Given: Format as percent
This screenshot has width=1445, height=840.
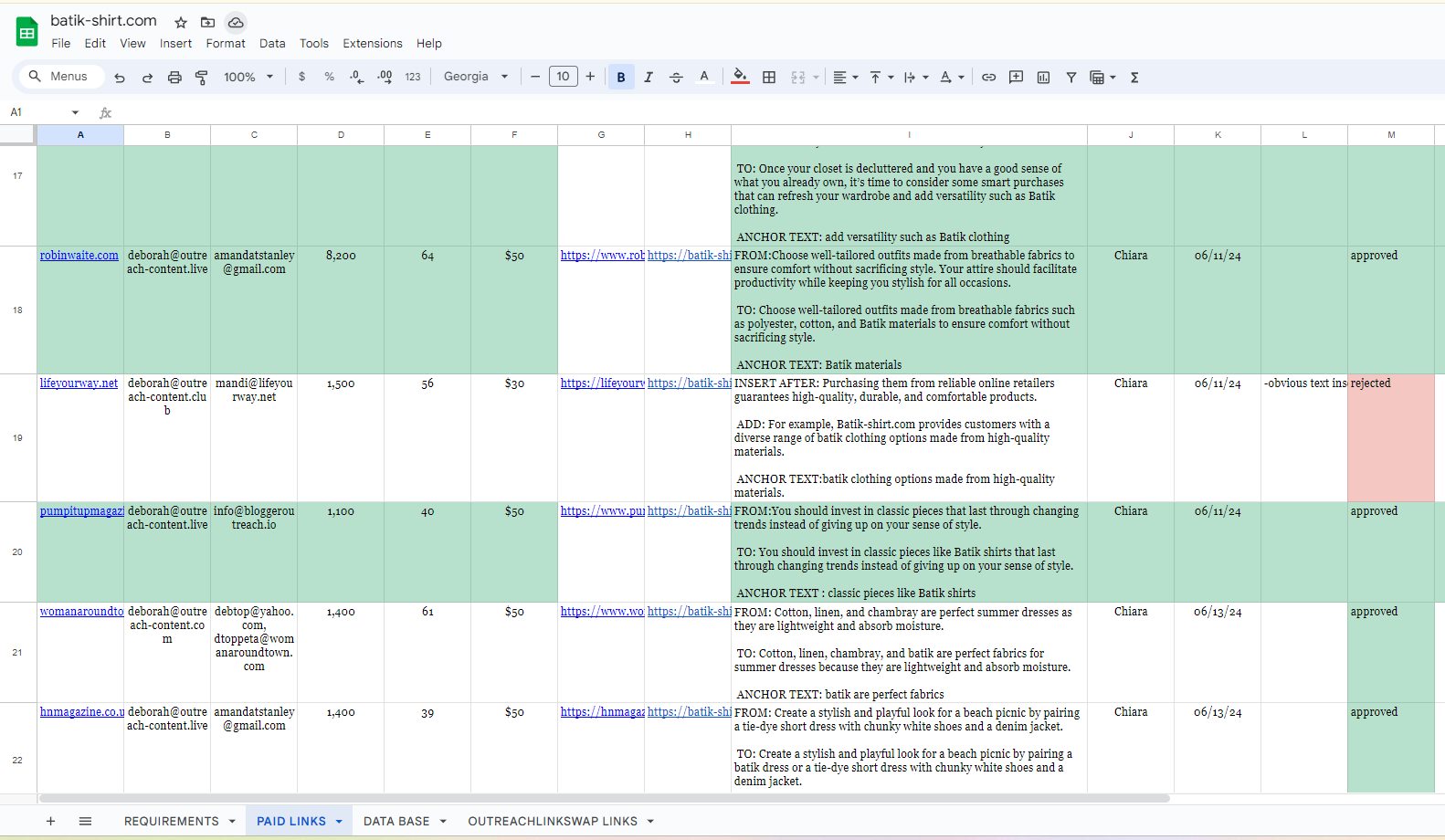Looking at the screenshot, I should [329, 77].
